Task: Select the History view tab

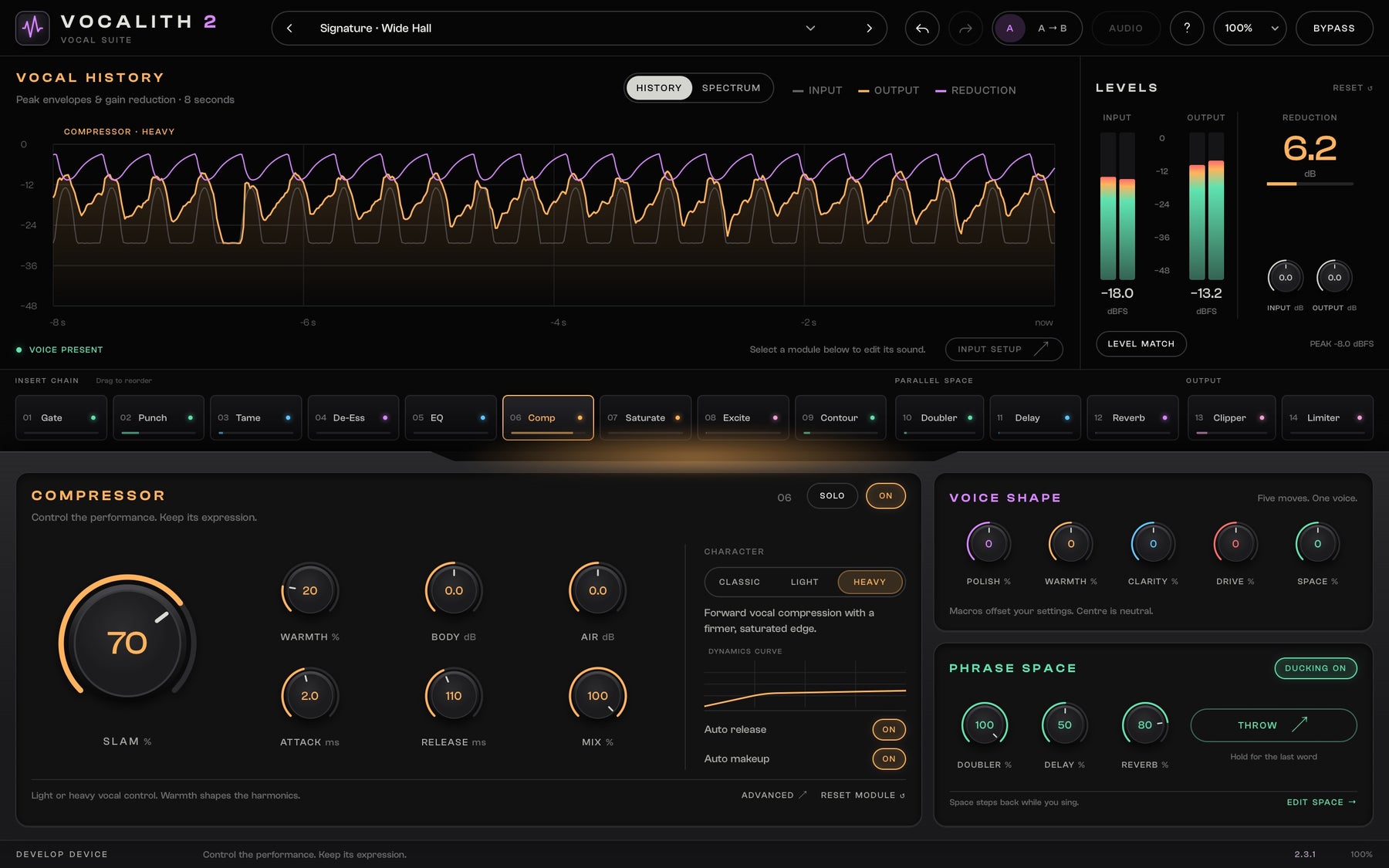Action: click(659, 88)
